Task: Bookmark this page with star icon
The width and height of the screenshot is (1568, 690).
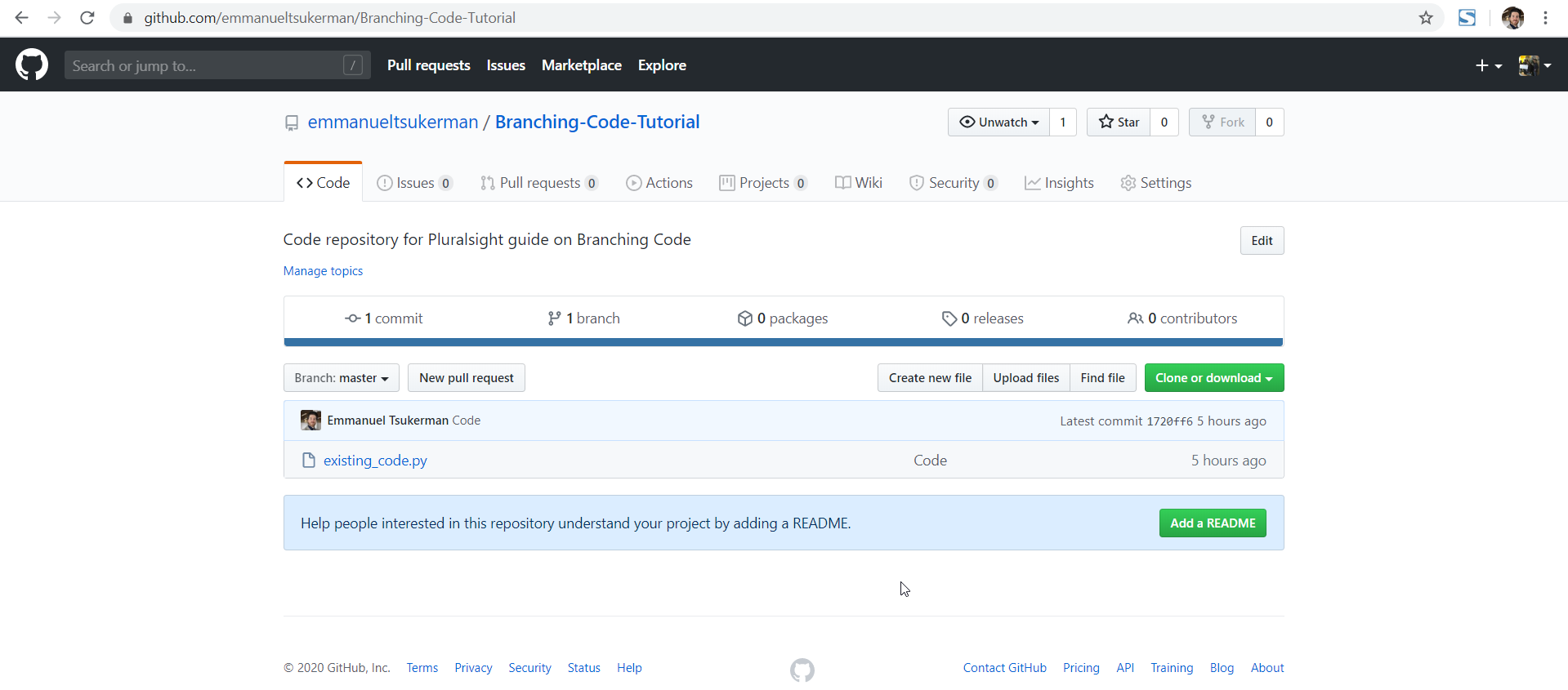Action: 1426,18
